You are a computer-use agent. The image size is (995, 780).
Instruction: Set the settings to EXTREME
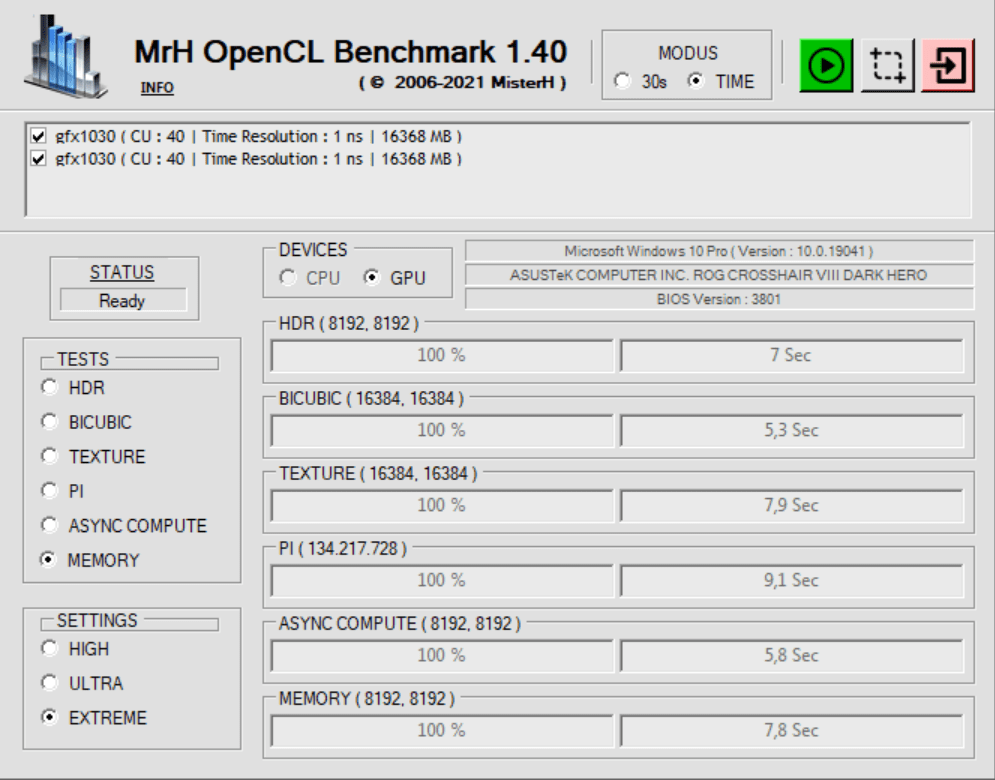(49, 717)
